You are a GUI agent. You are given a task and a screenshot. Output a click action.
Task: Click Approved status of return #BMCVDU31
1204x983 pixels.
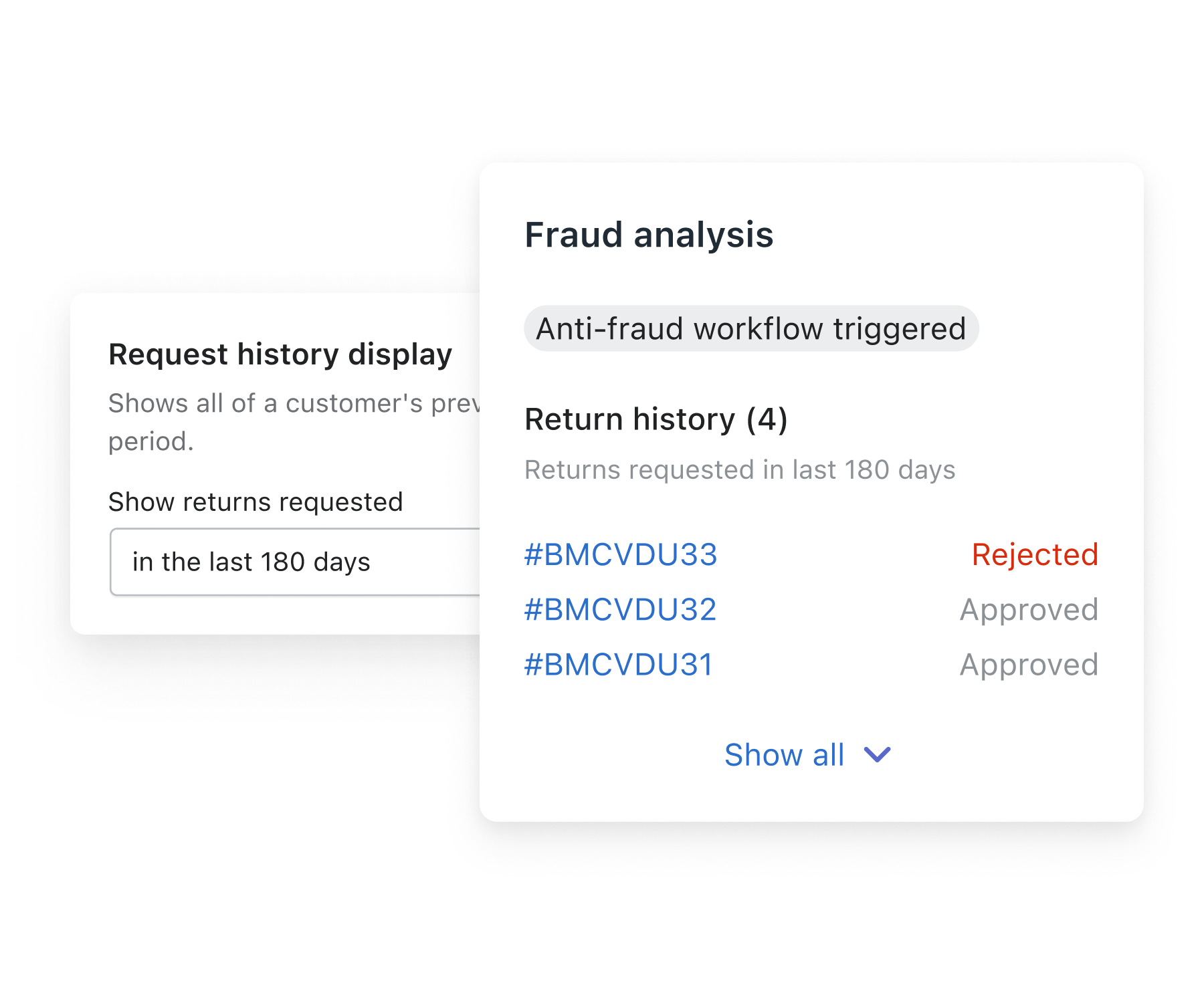pos(1028,665)
